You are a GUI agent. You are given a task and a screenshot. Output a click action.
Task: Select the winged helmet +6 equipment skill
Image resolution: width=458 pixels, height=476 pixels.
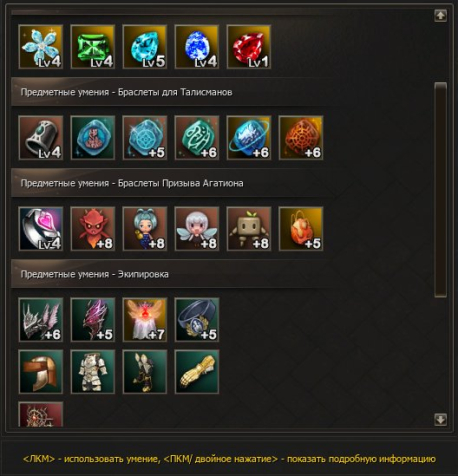41,320
